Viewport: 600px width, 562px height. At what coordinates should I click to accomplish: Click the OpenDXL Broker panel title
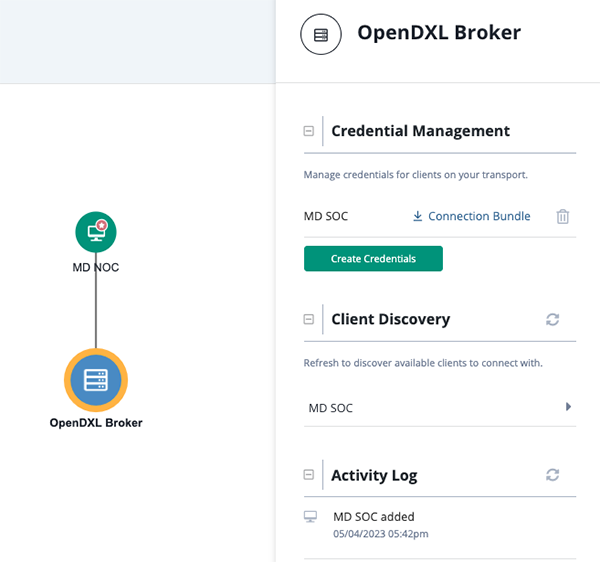439,33
